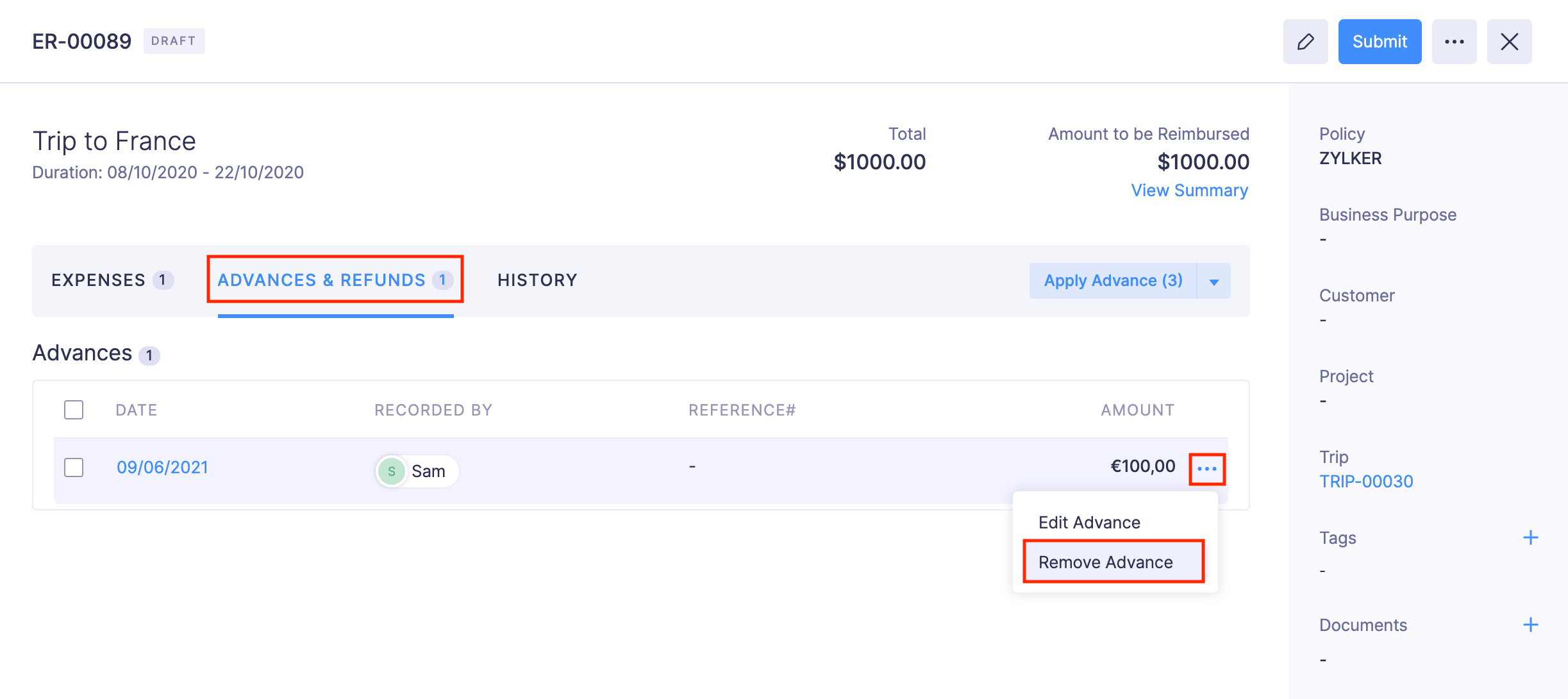Open the advance row ellipsis menu
The height and width of the screenshot is (699, 1568).
click(x=1206, y=469)
